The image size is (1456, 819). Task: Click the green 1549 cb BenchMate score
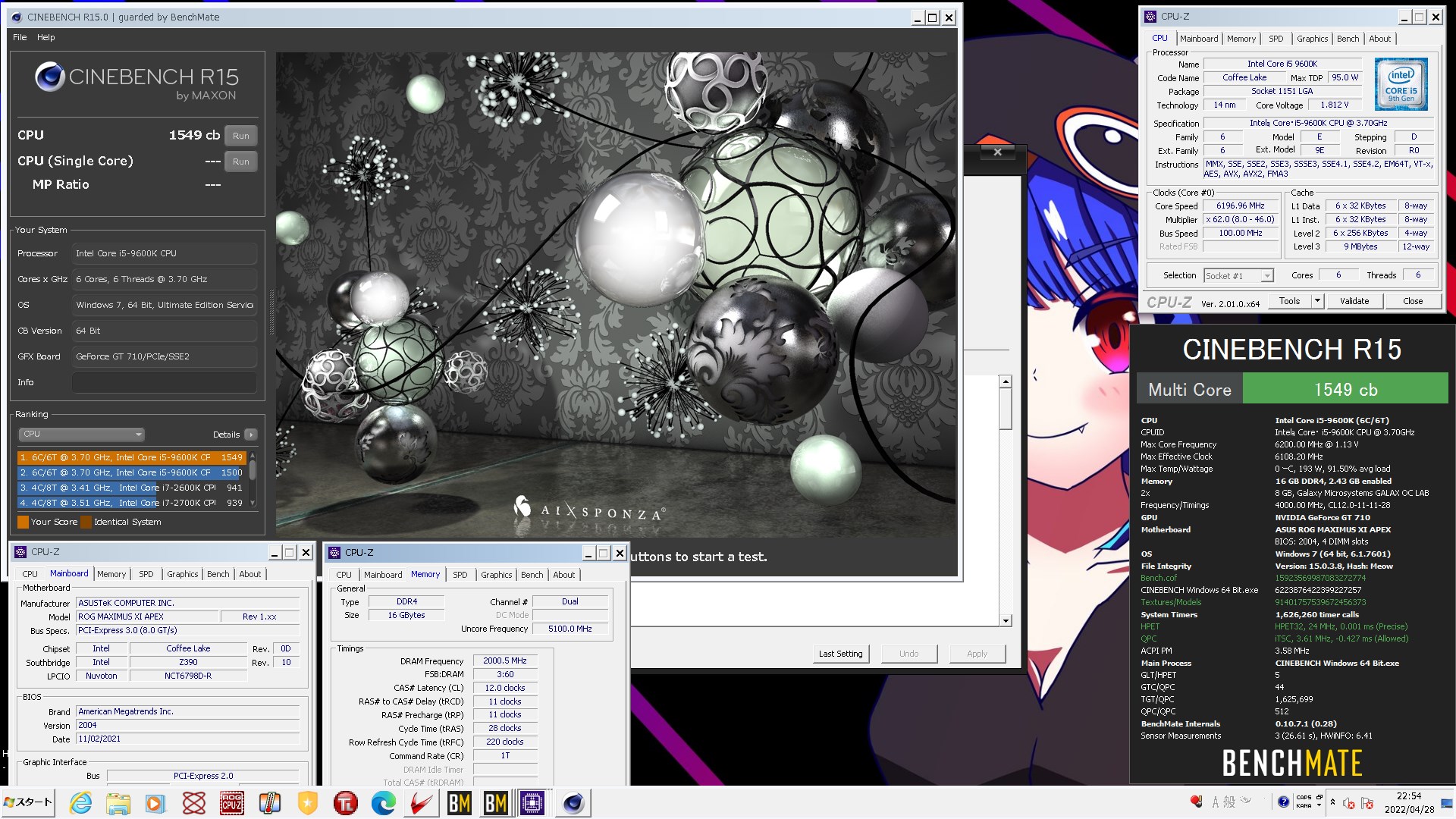point(1345,390)
